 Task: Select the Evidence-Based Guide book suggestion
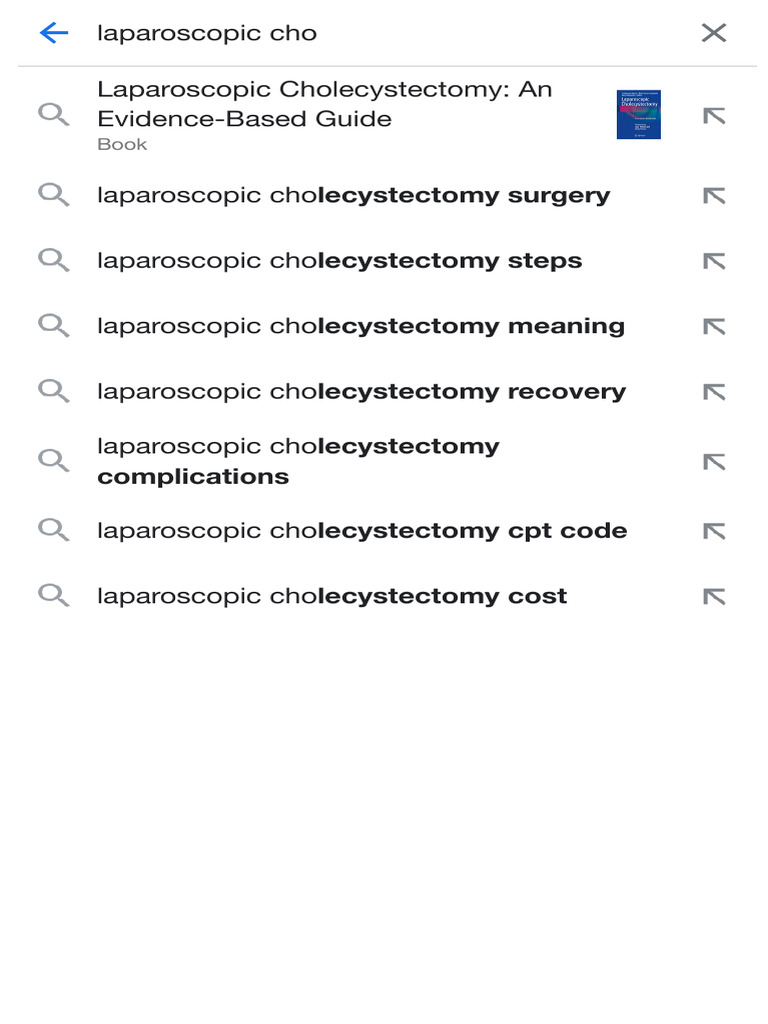click(324, 115)
